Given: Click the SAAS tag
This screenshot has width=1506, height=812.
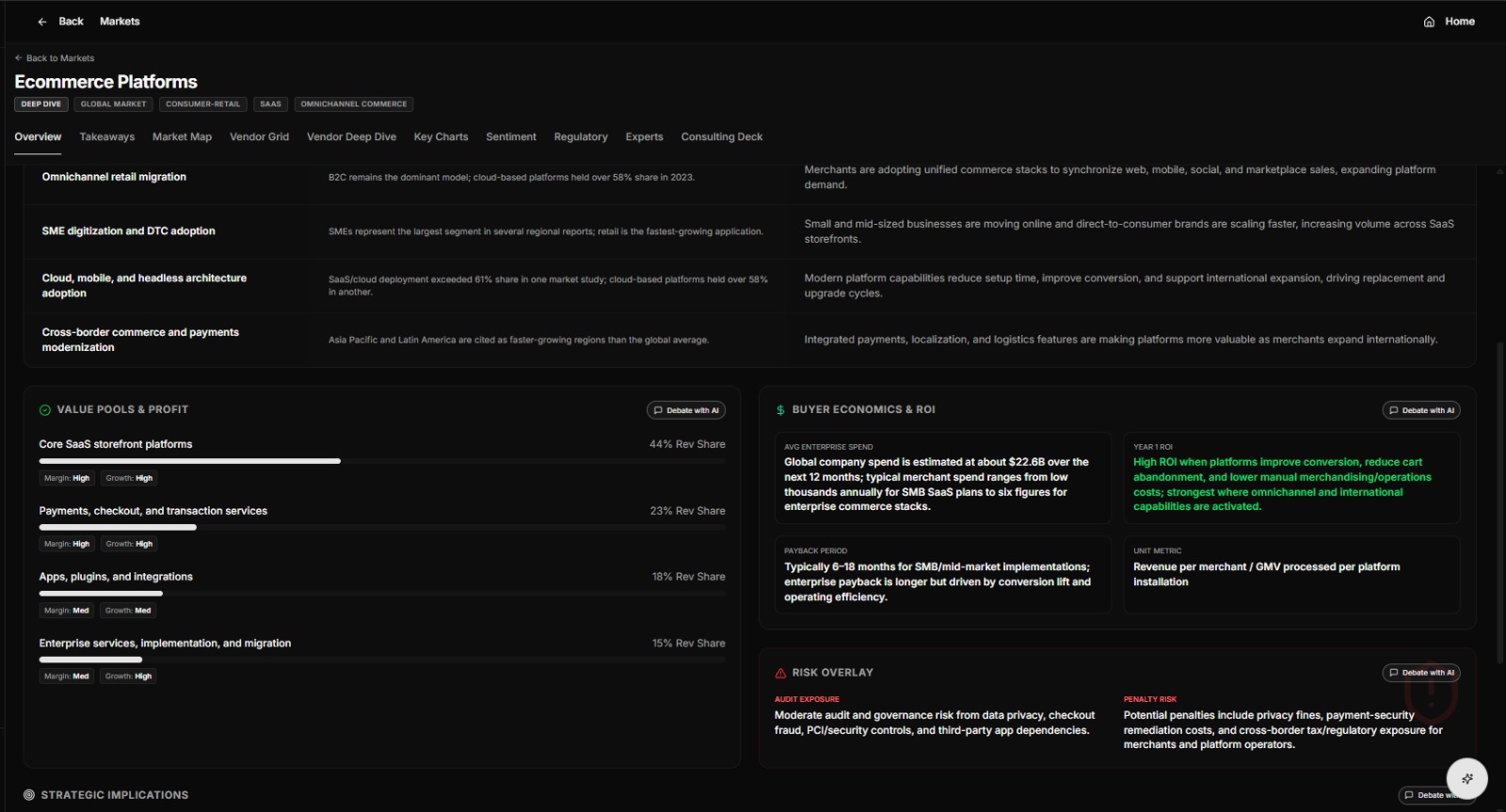Looking at the screenshot, I should click(270, 104).
